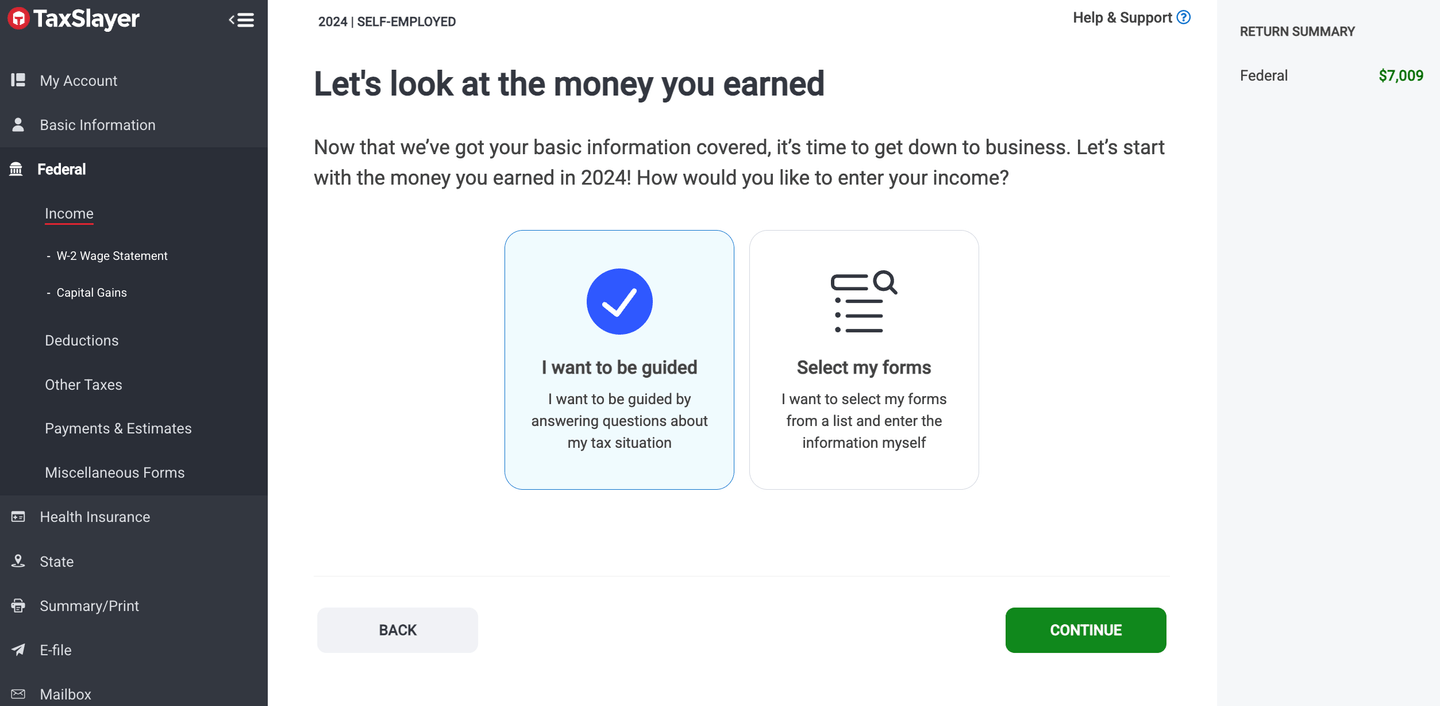Click the State map pin icon
The height and width of the screenshot is (706, 1440).
pos(18,561)
